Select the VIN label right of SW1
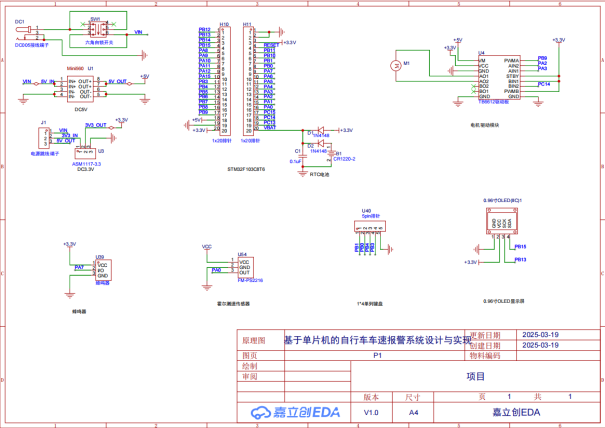 pyautogui.click(x=138, y=32)
